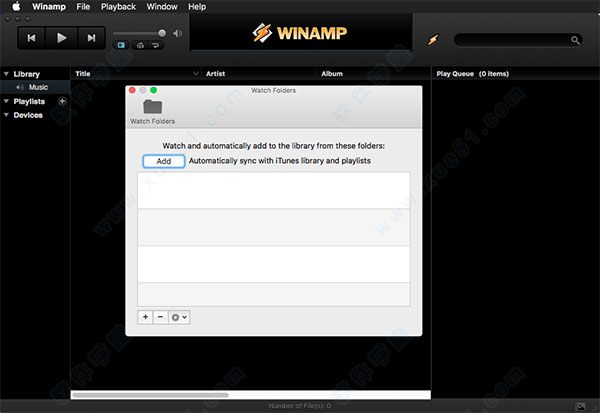Click the previous track button

[31, 38]
